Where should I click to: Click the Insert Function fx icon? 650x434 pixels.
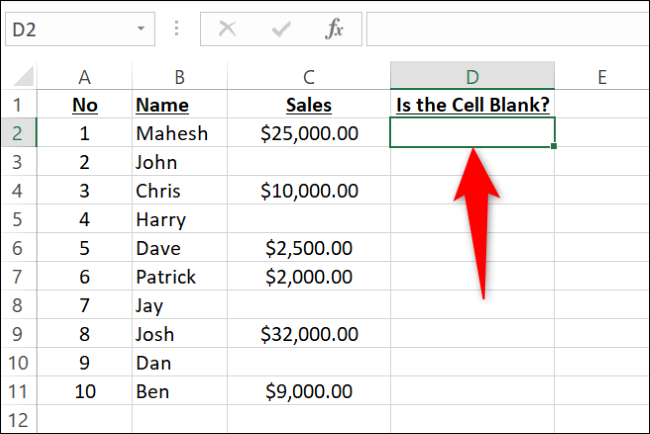(334, 28)
